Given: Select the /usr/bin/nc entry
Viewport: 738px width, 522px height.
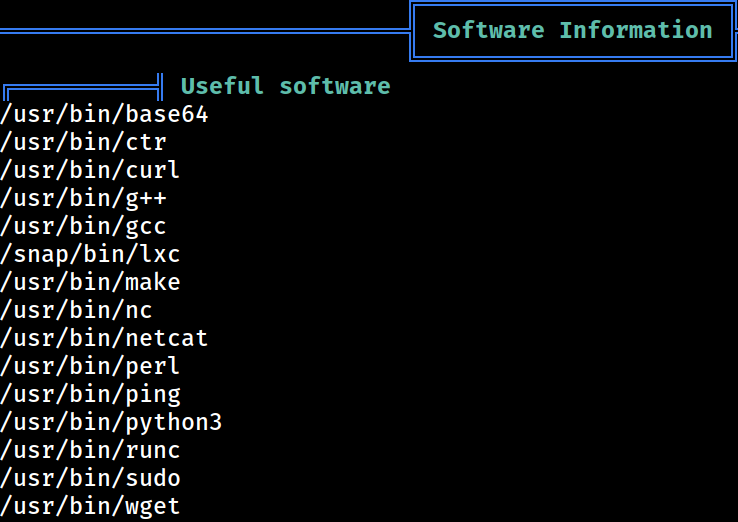Looking at the screenshot, I should pos(76,310).
